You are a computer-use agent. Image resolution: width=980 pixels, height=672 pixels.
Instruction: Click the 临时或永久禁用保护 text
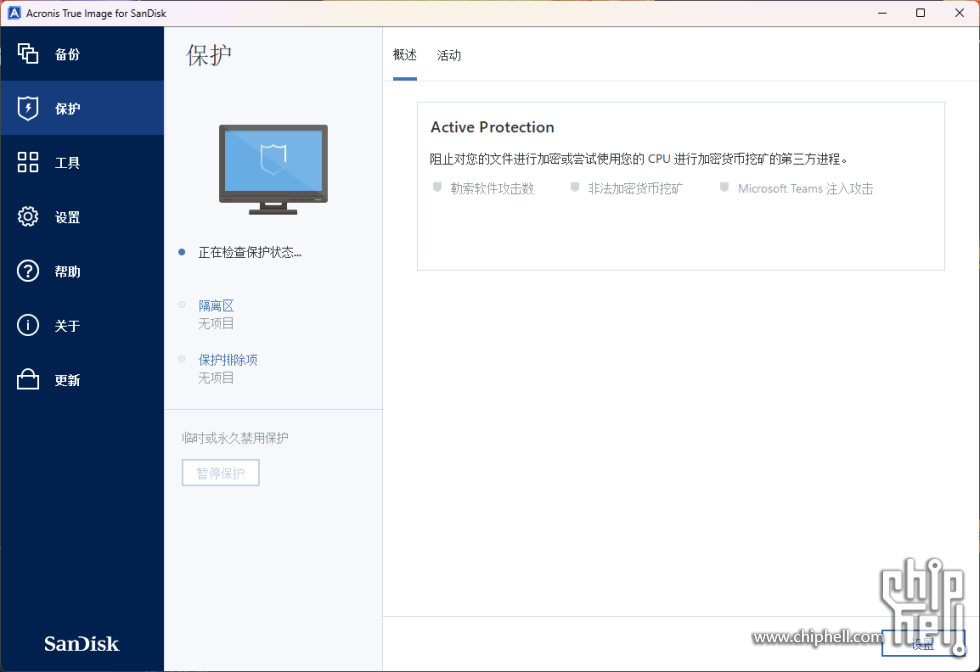point(235,438)
